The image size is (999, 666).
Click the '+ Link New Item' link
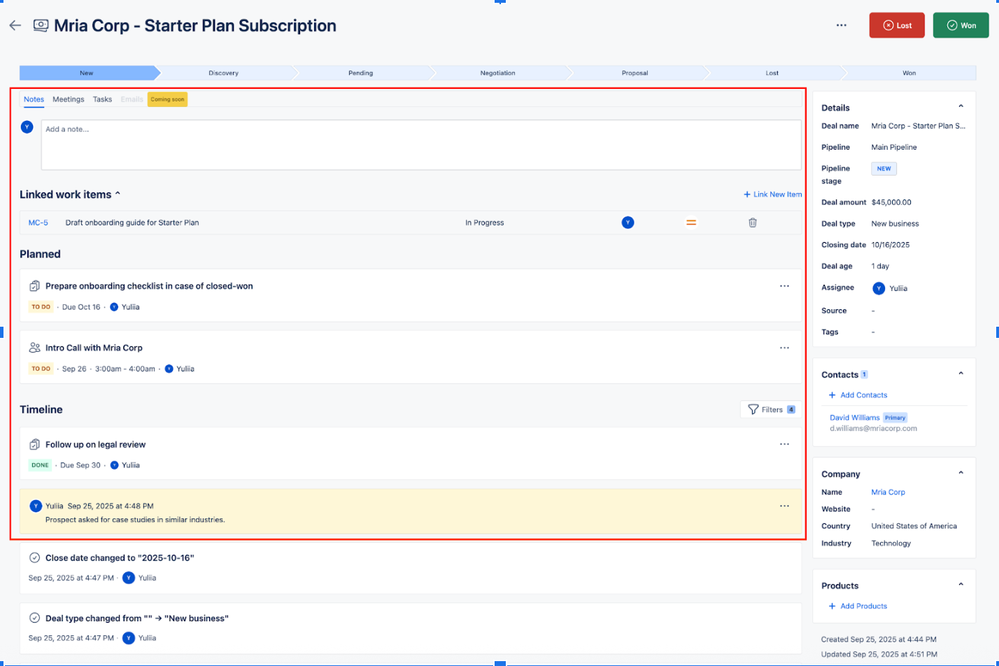pos(772,194)
